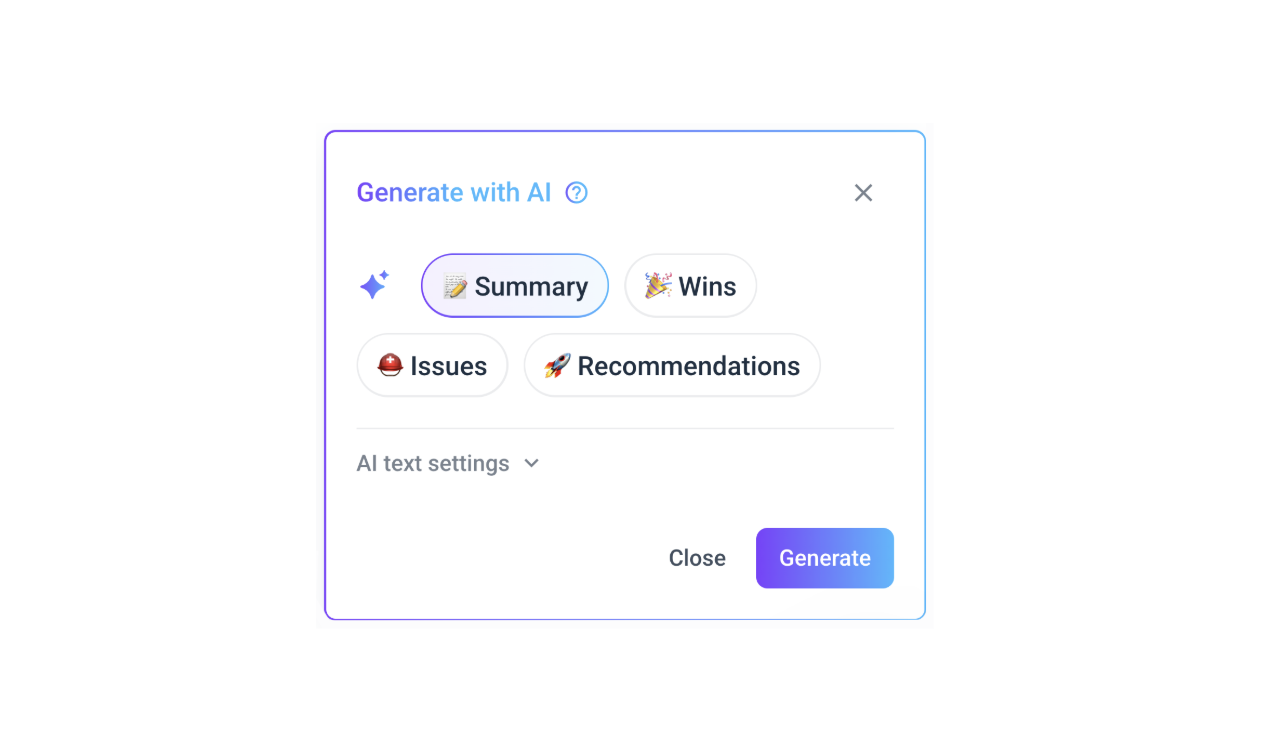Click the sparkle AI icon beside the chips

[x=374, y=285]
